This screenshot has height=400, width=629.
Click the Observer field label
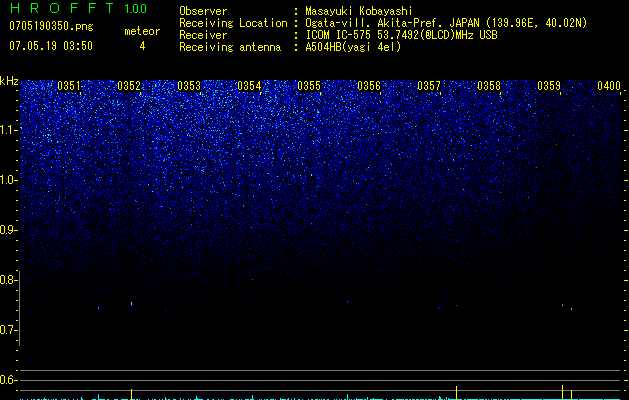pos(203,11)
